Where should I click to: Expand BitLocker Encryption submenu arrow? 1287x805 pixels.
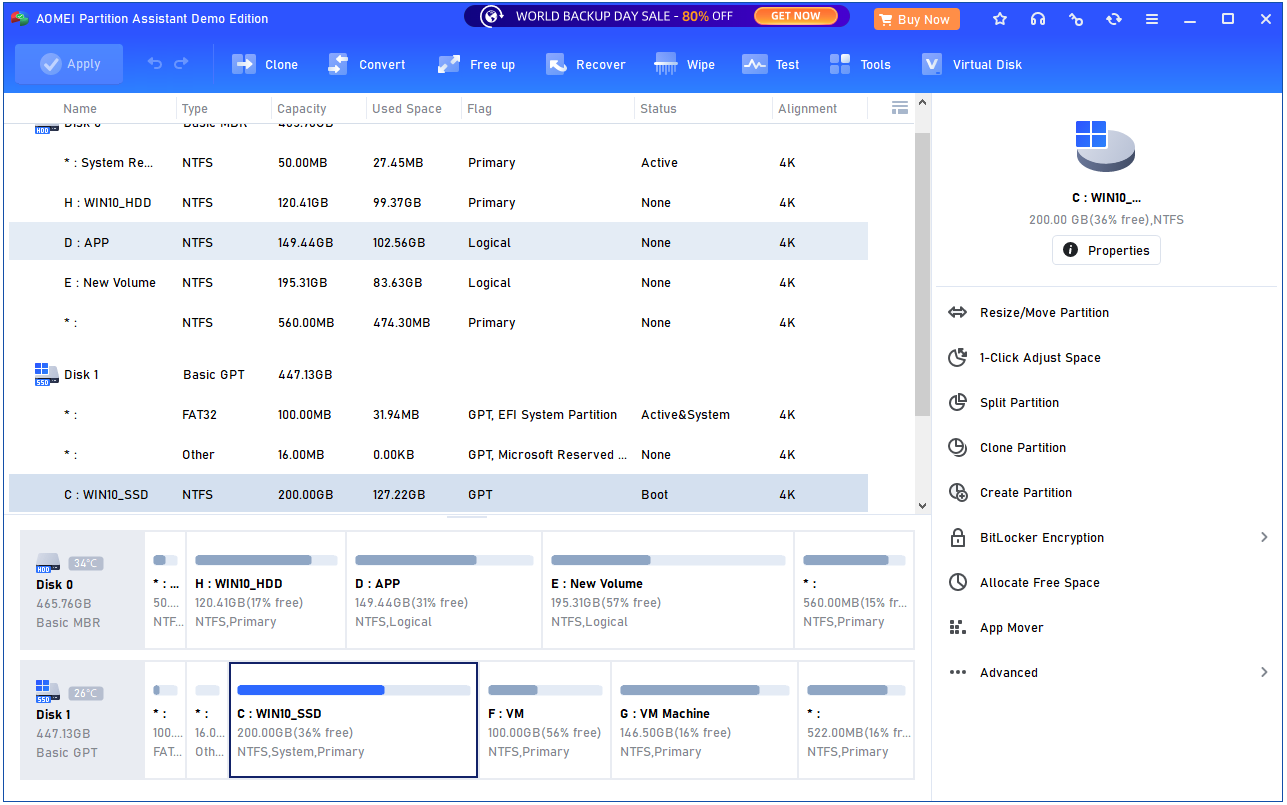tap(1264, 538)
